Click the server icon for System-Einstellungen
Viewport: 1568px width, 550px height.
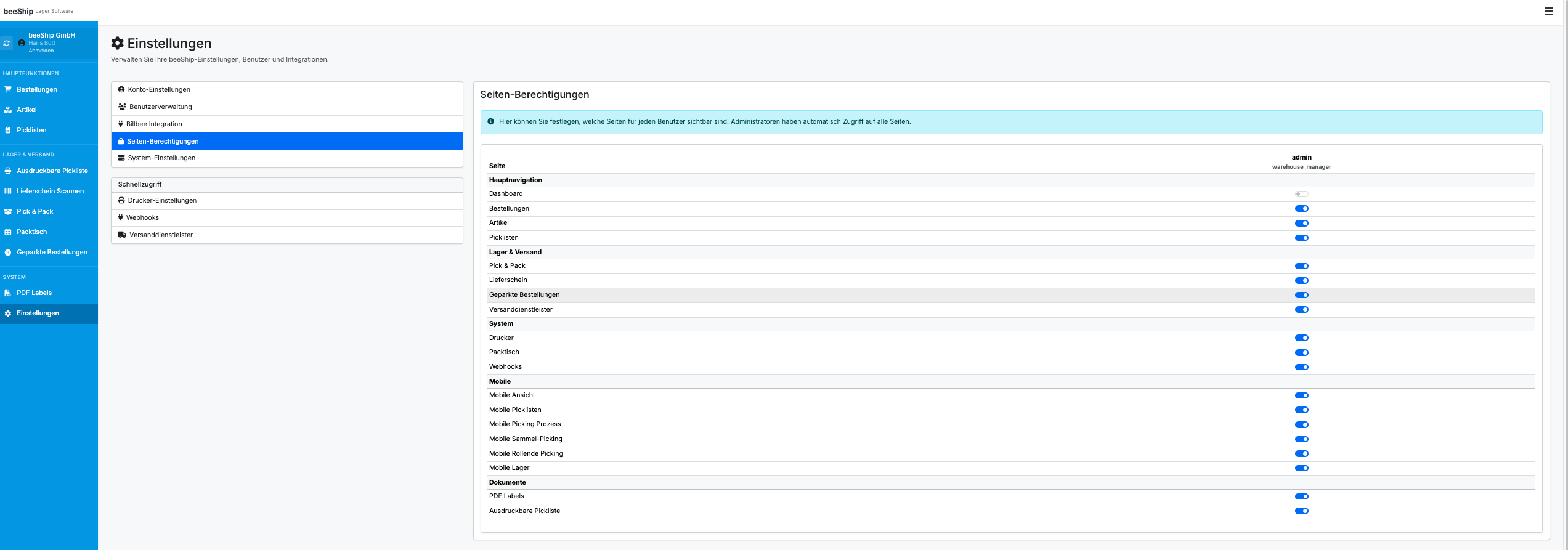click(121, 158)
